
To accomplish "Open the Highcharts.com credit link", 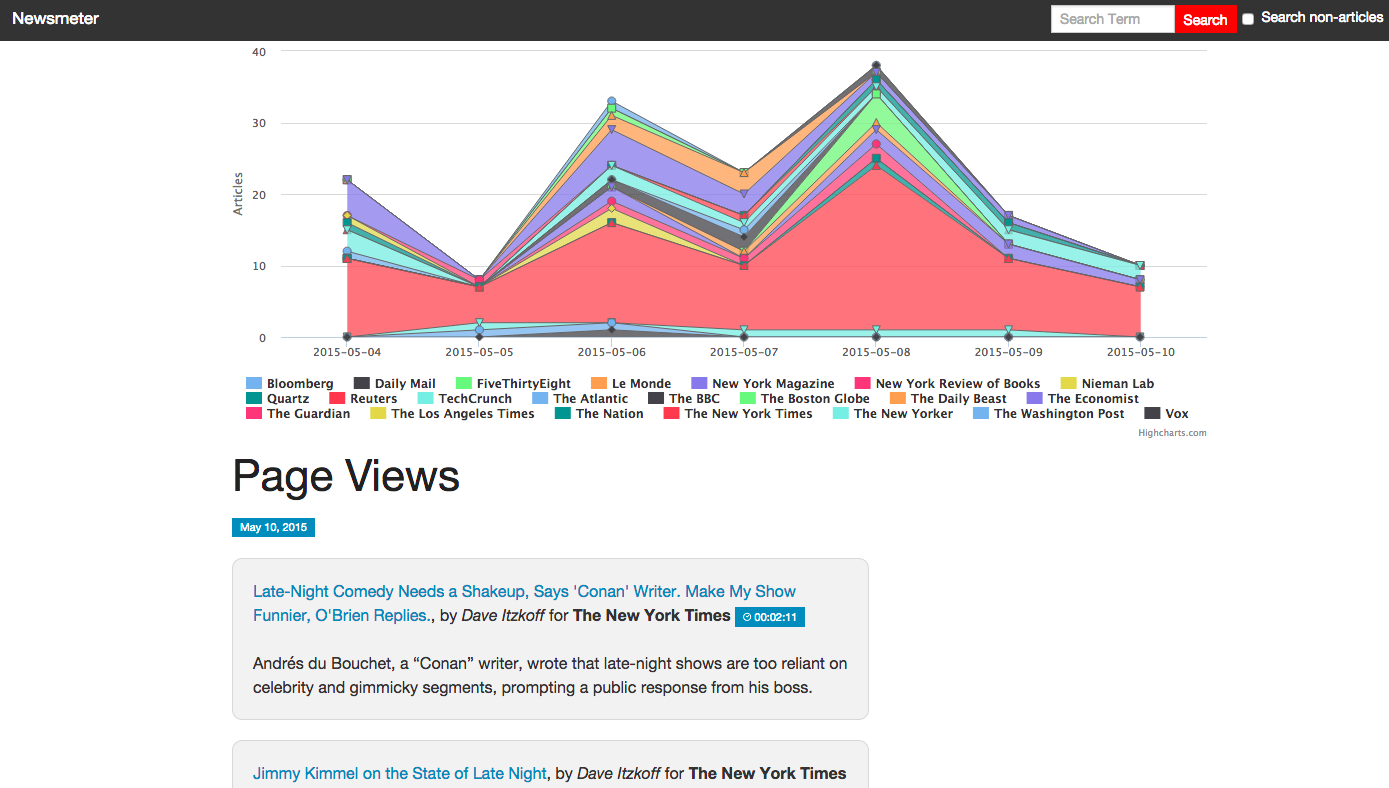I will click(1172, 433).
